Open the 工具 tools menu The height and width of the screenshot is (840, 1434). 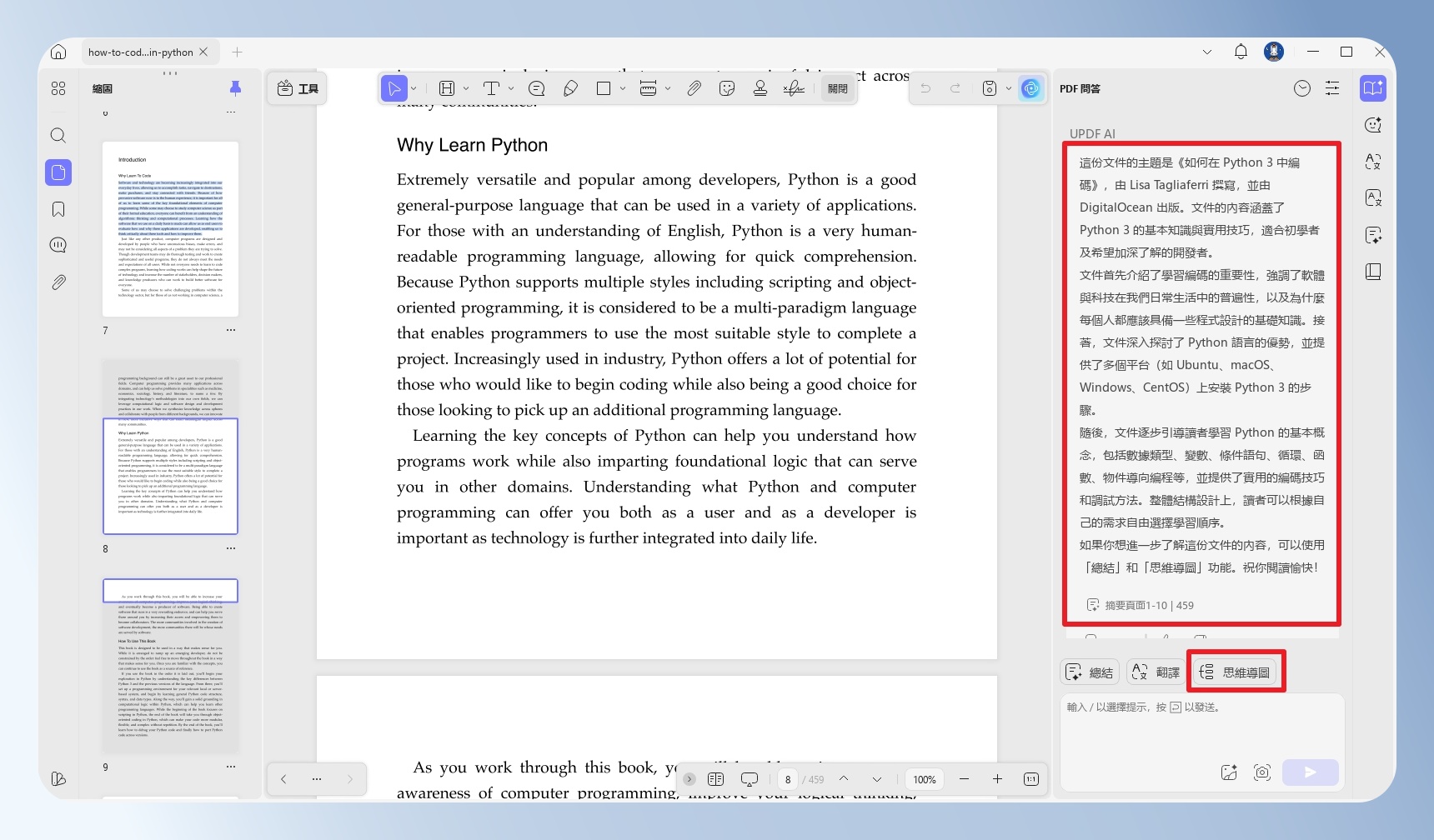[298, 88]
